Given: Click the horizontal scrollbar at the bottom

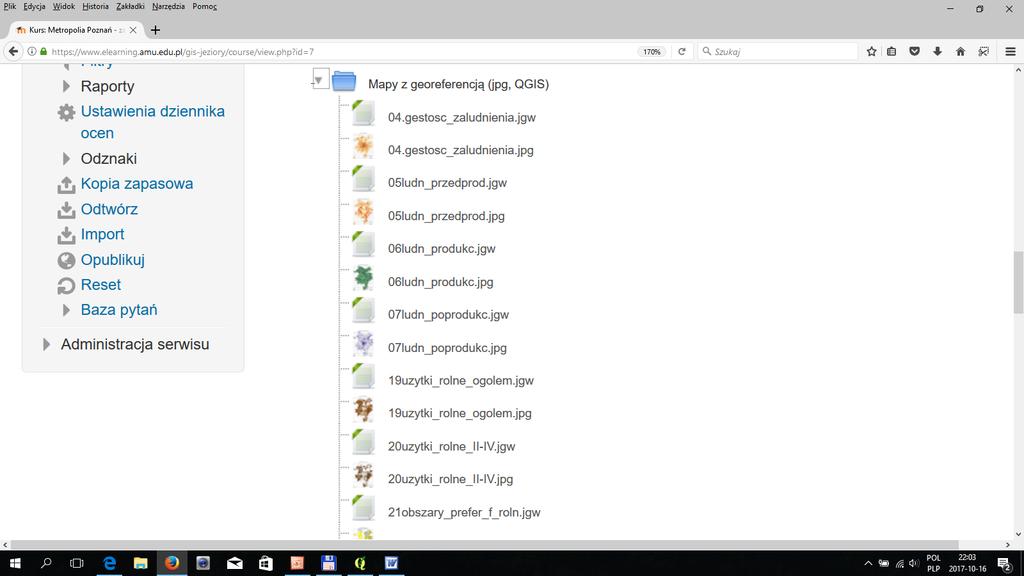Looking at the screenshot, I should pos(485,545).
